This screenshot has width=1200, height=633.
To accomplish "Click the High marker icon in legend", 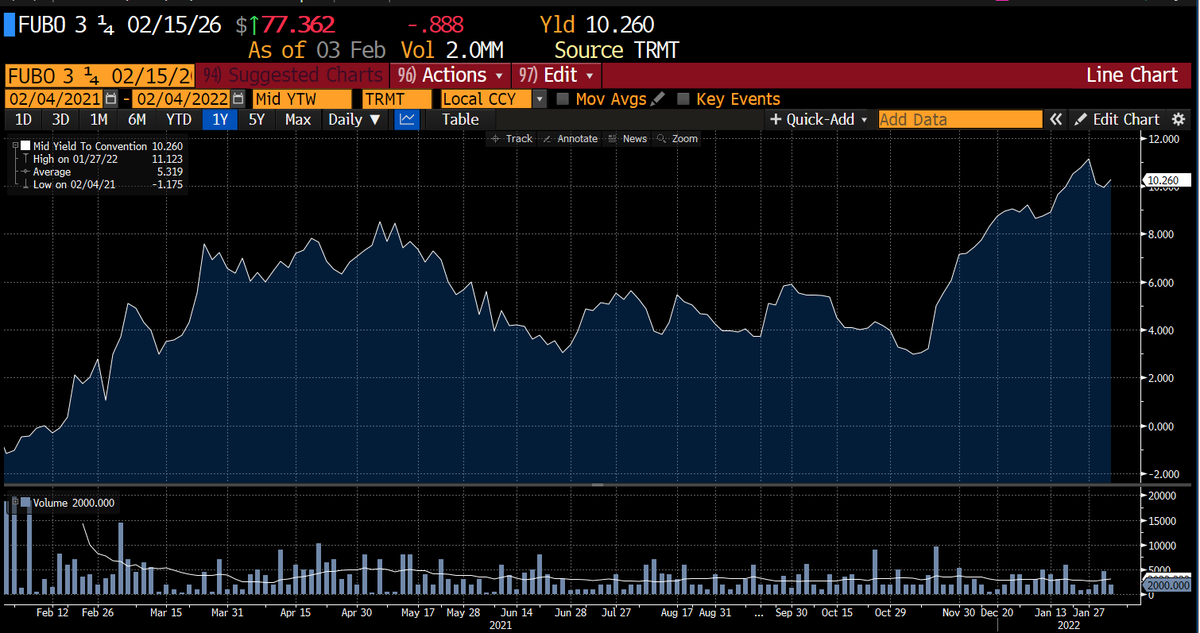I will tap(24, 159).
